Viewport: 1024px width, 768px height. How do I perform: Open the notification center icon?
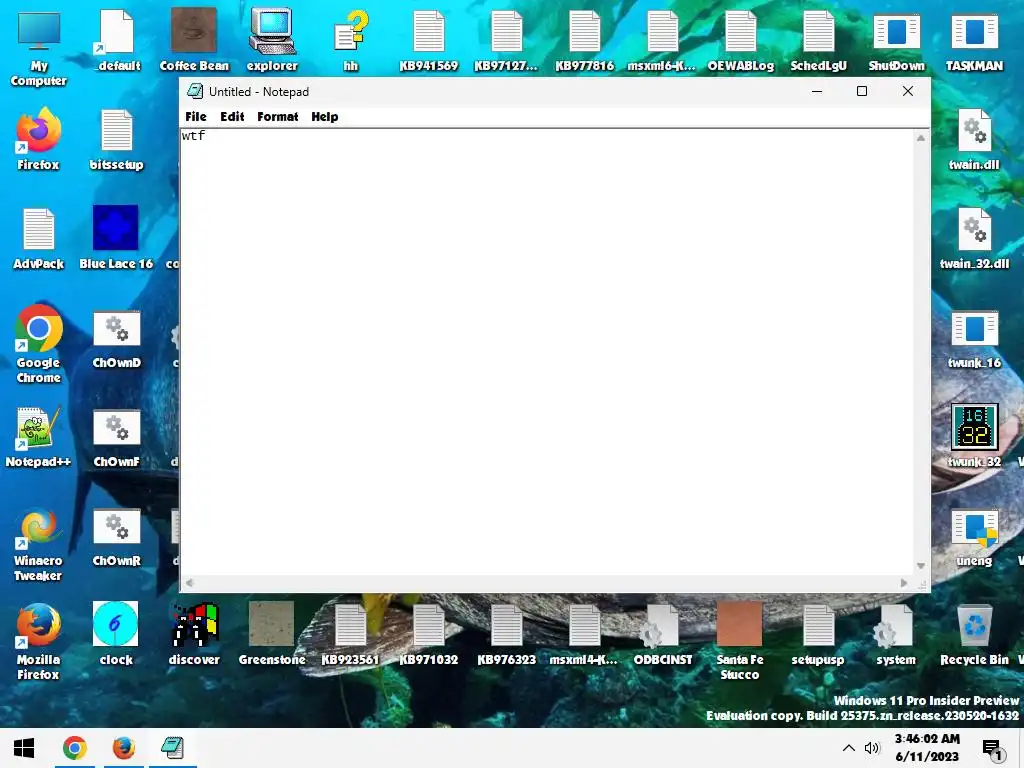click(993, 749)
